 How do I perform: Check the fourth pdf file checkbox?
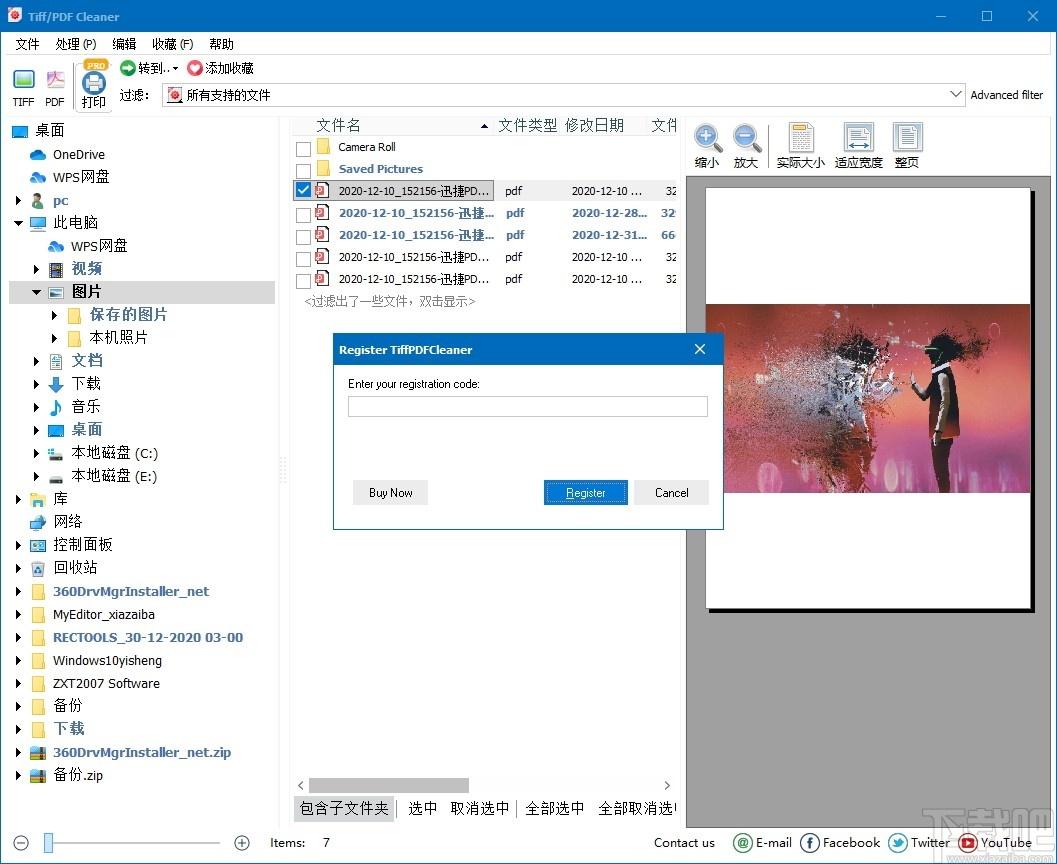coord(303,259)
